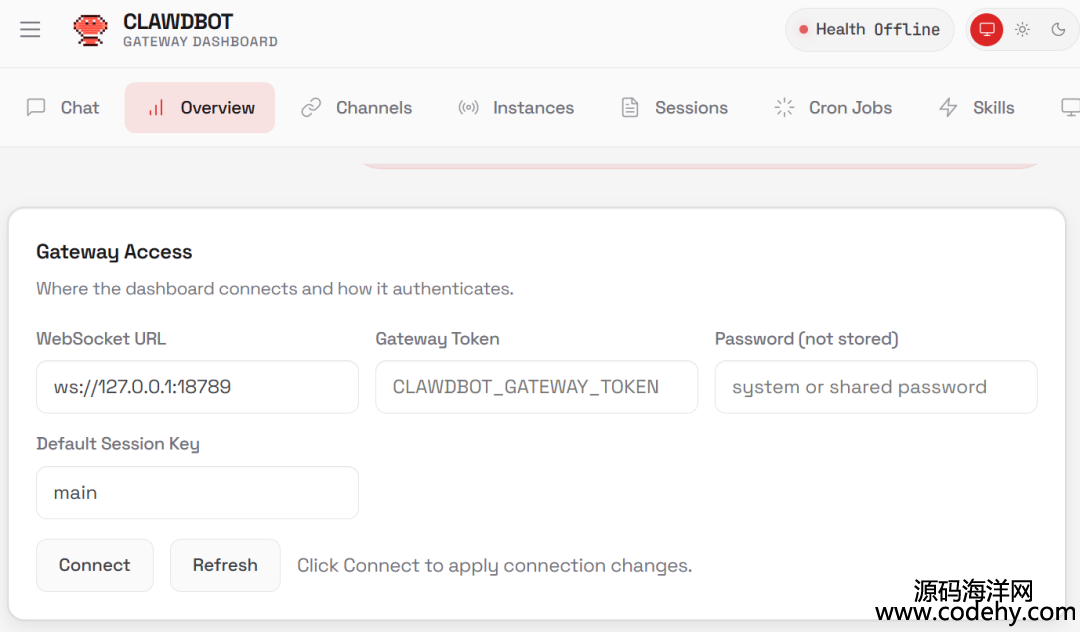
Task: Go to the Channels tab
Action: [357, 108]
